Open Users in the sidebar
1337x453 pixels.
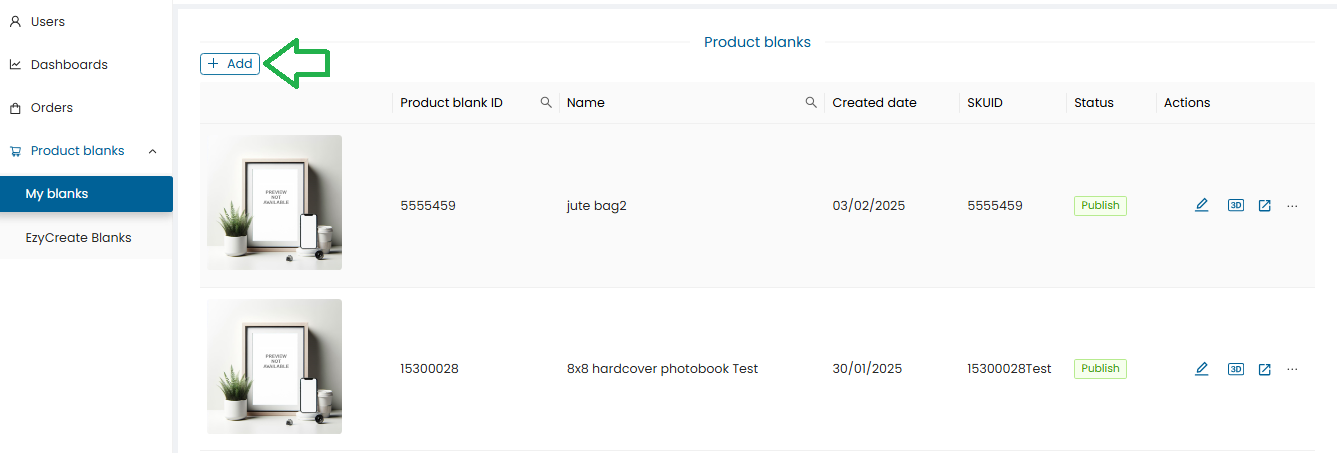[47, 21]
